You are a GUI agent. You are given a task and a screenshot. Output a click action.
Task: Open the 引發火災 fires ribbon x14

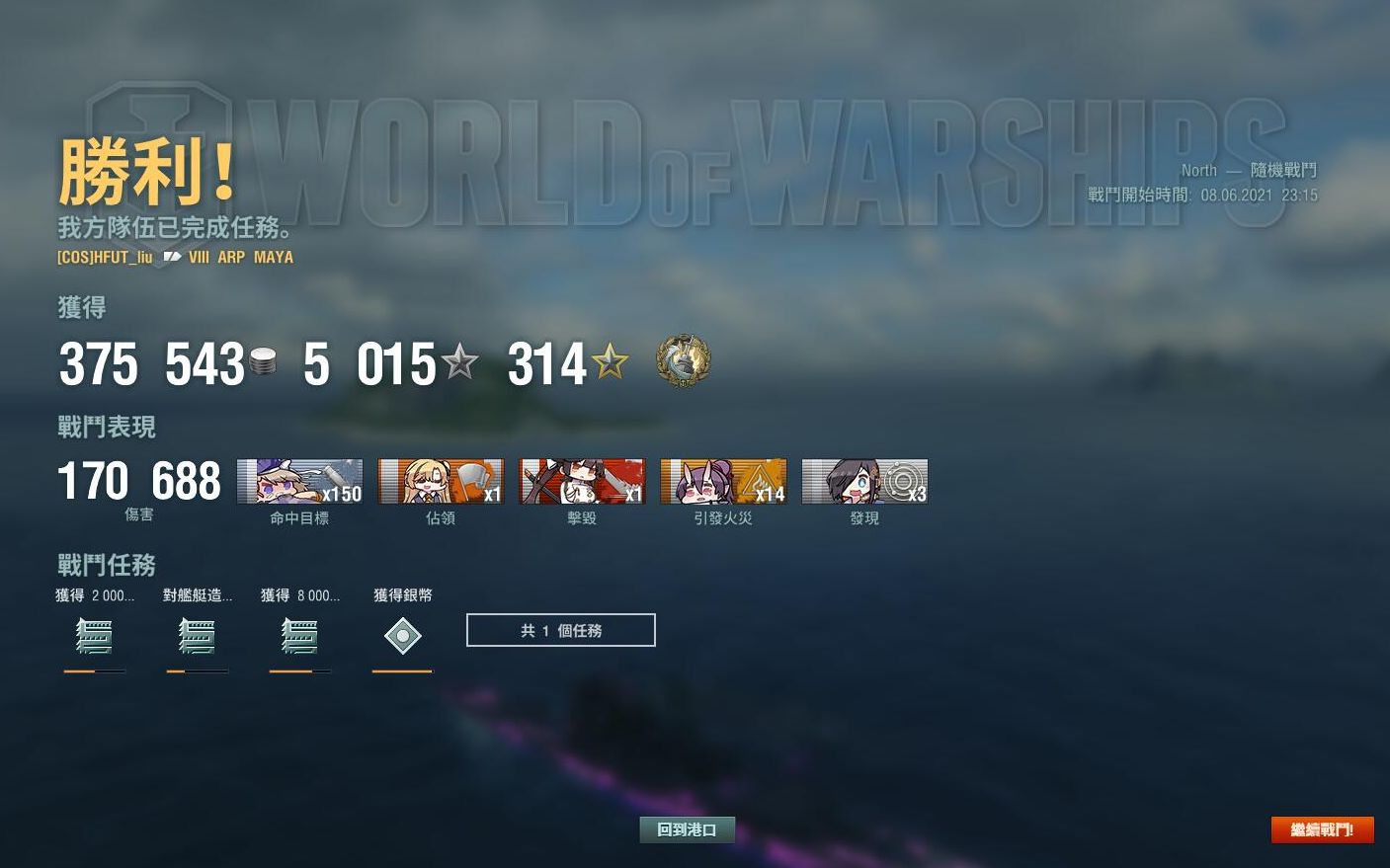coord(723,482)
